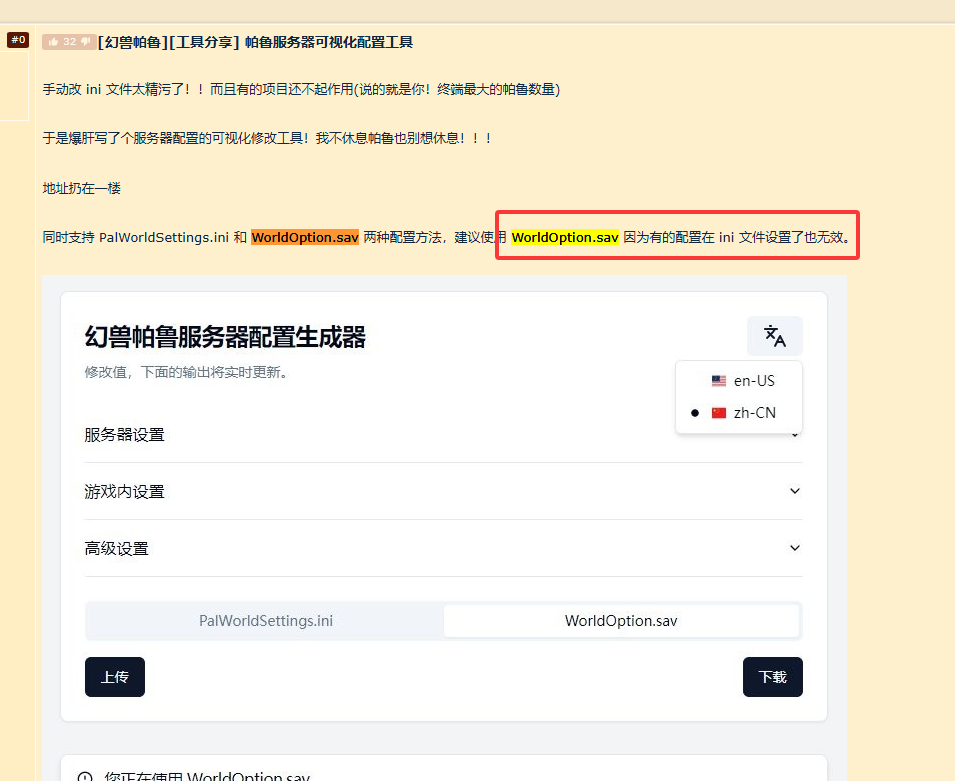Click the 幻兽帕鲁服务器配置生成器 heading
Image resolution: width=955 pixels, height=781 pixels.
click(x=225, y=337)
